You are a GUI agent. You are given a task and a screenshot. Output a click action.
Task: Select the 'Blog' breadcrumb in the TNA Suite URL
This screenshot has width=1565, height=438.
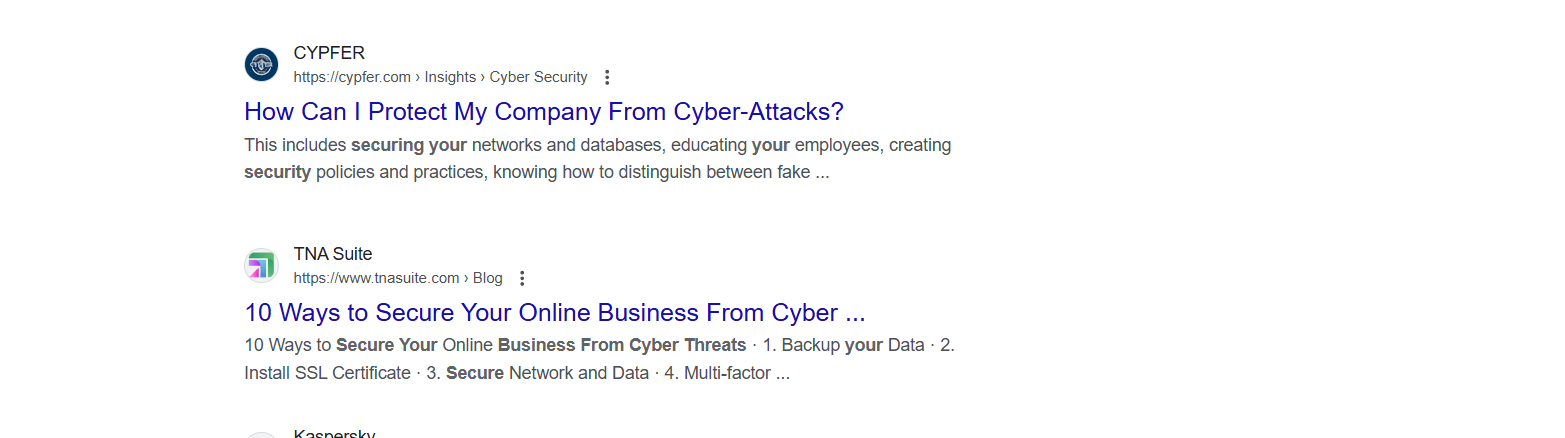click(488, 278)
